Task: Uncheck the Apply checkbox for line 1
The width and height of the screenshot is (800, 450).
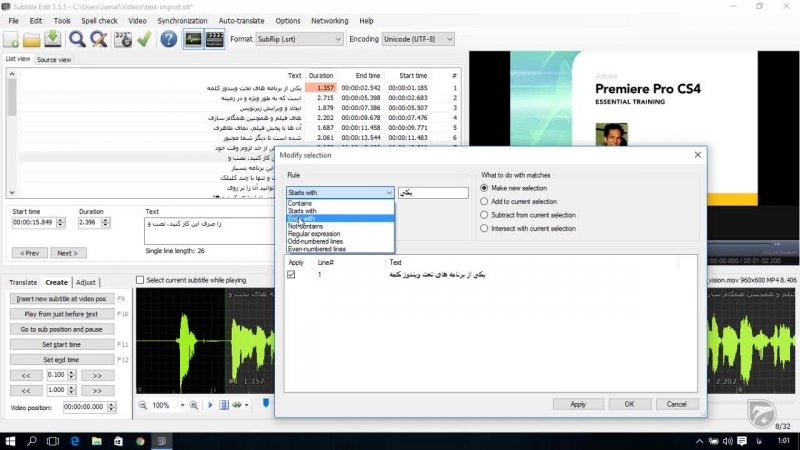Action: (x=291, y=274)
